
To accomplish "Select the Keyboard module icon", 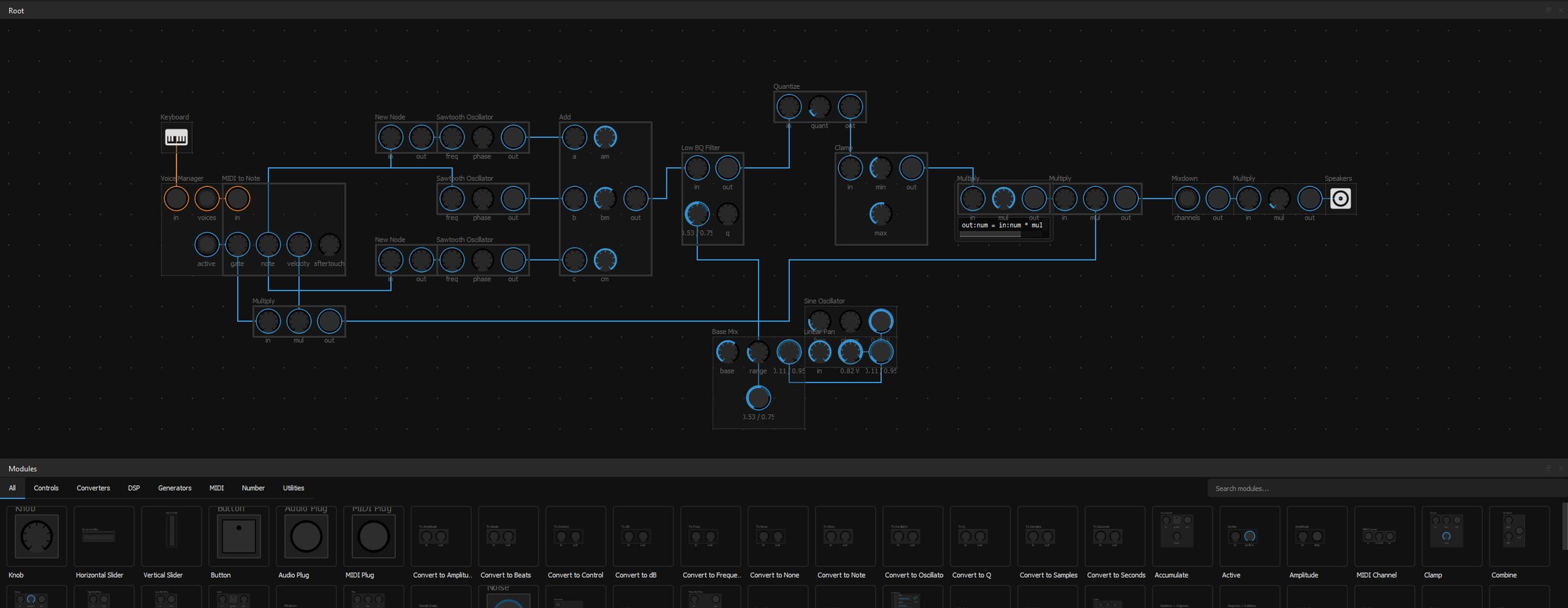I will pos(176,137).
